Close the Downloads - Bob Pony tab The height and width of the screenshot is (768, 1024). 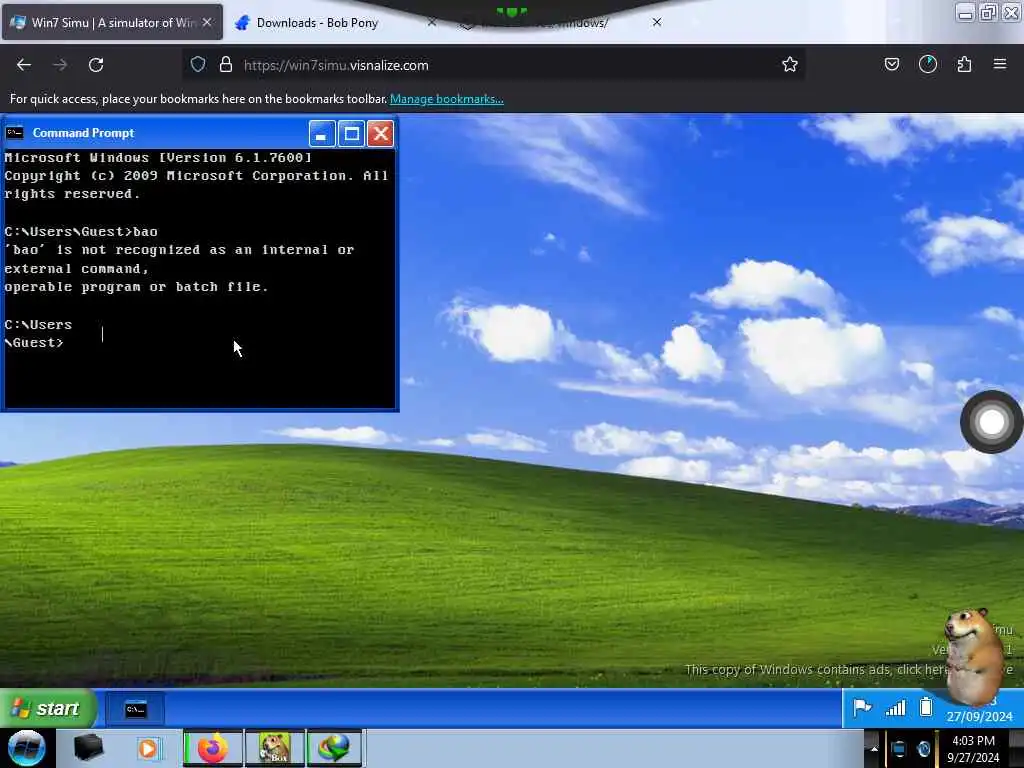click(432, 22)
